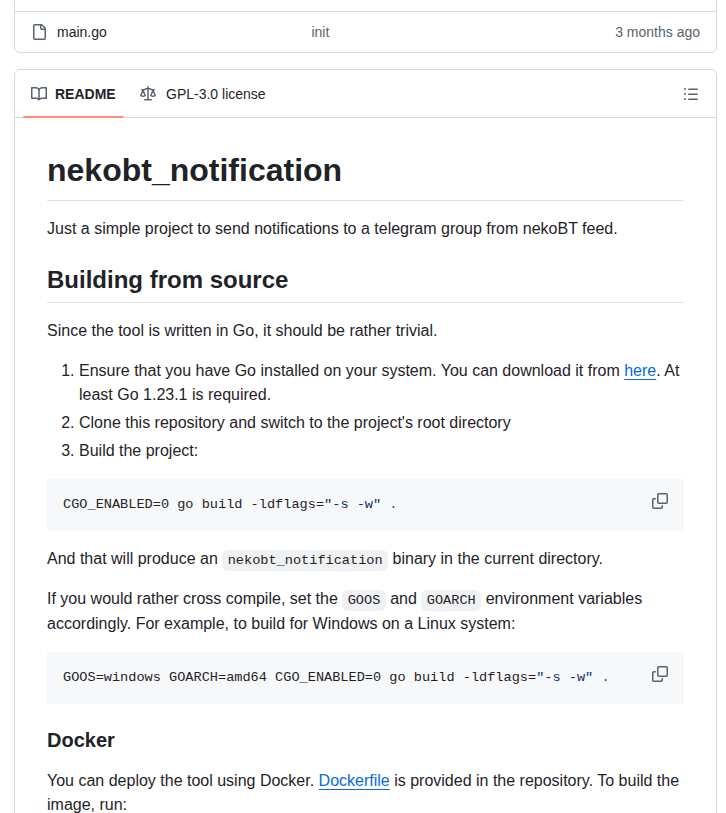Click the 'Building from source' heading

click(167, 280)
